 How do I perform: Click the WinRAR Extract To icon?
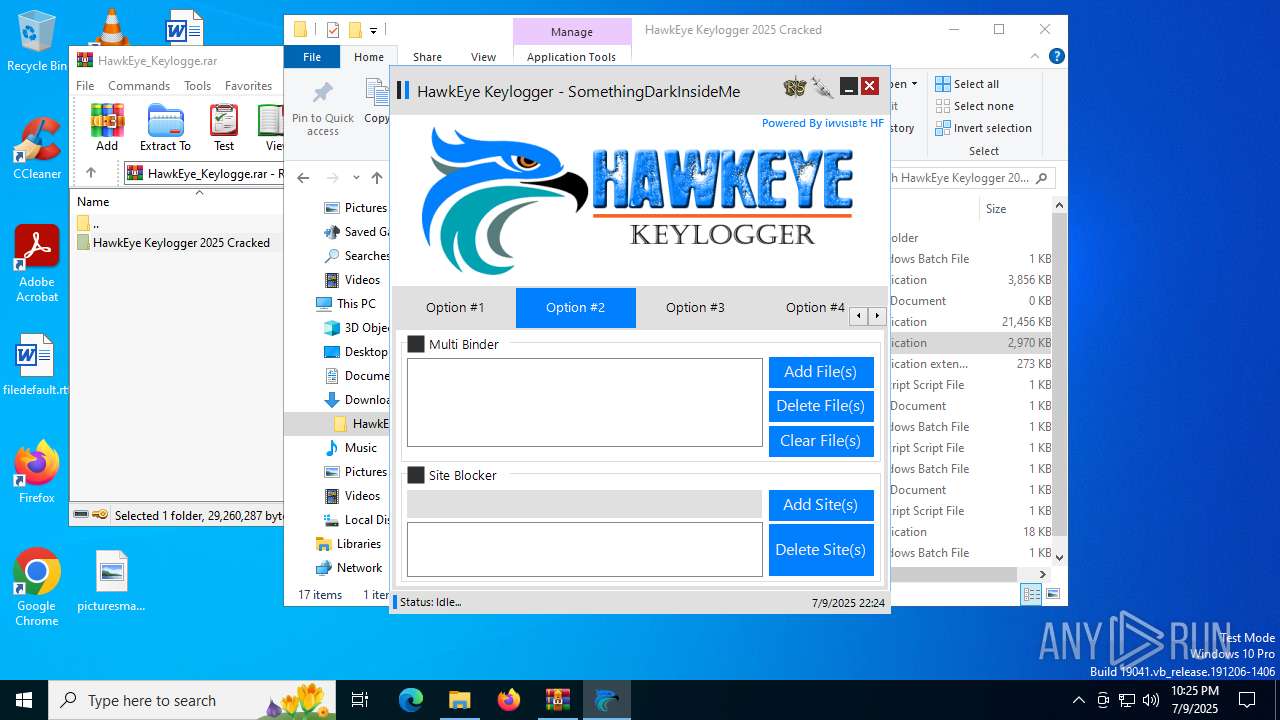(165, 127)
